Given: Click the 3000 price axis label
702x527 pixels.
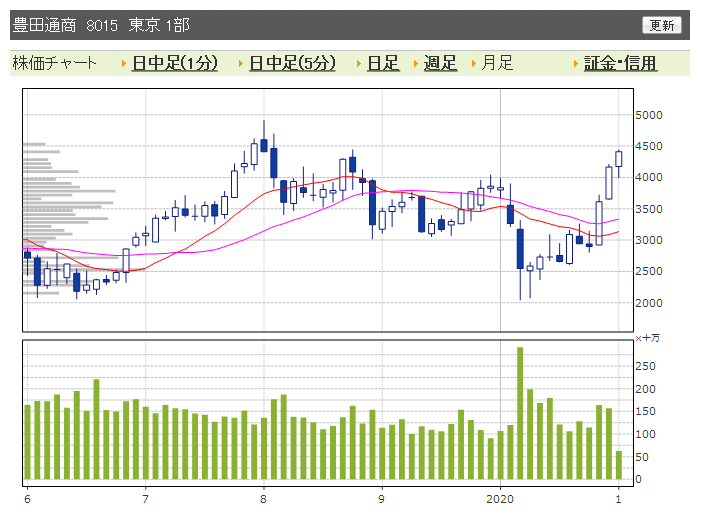Looking at the screenshot, I should [x=649, y=240].
